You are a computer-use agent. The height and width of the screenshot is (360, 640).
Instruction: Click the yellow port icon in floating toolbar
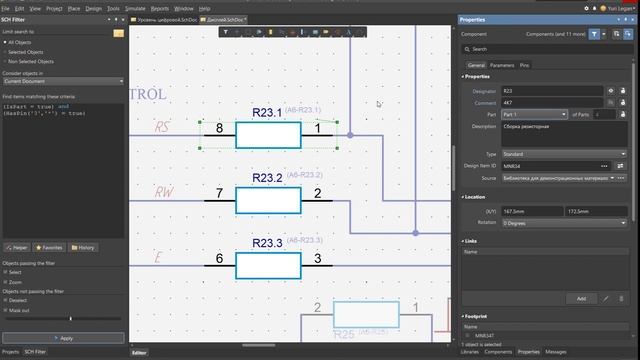(x=326, y=32)
